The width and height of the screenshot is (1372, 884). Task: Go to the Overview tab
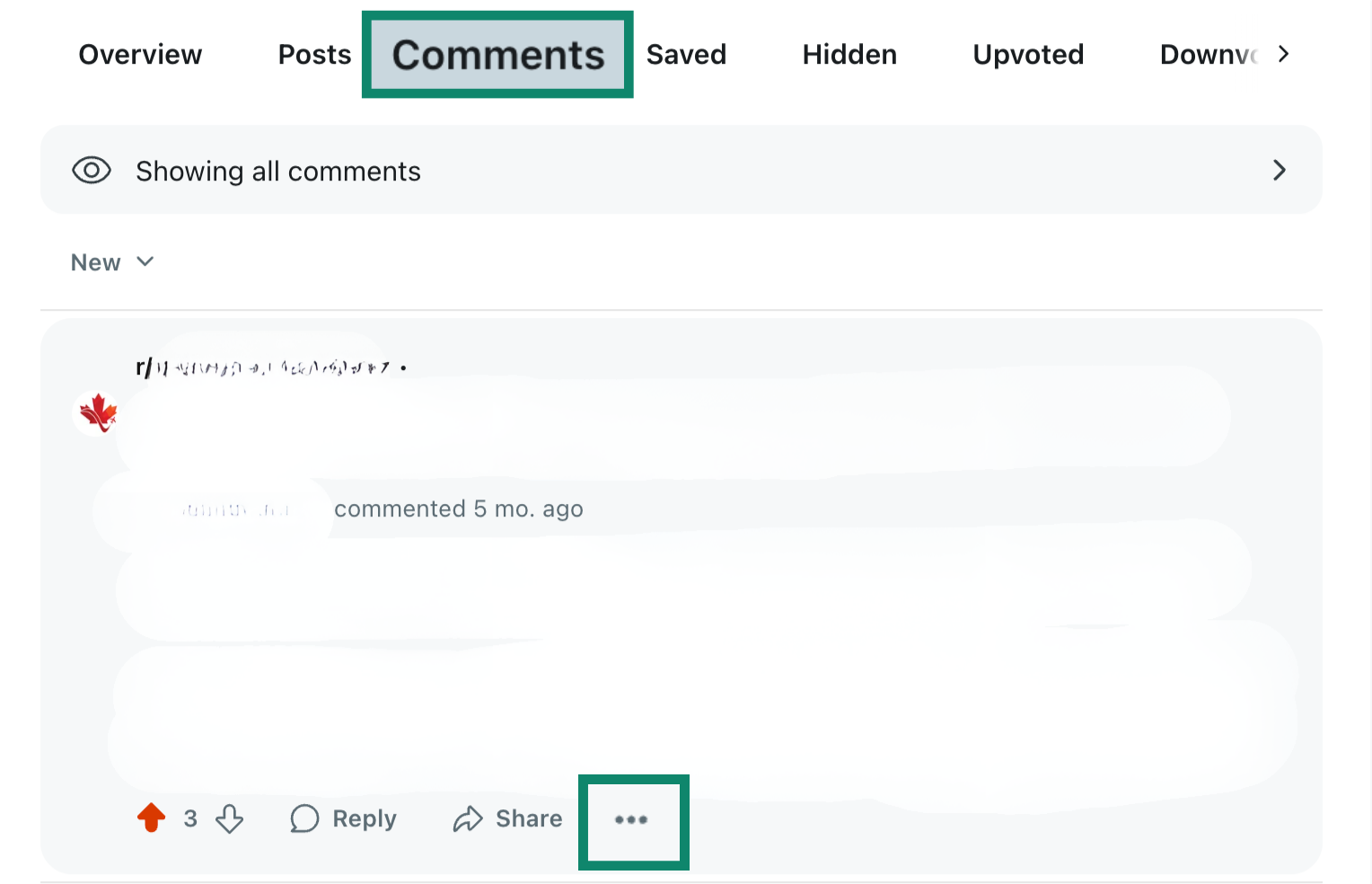tap(139, 55)
